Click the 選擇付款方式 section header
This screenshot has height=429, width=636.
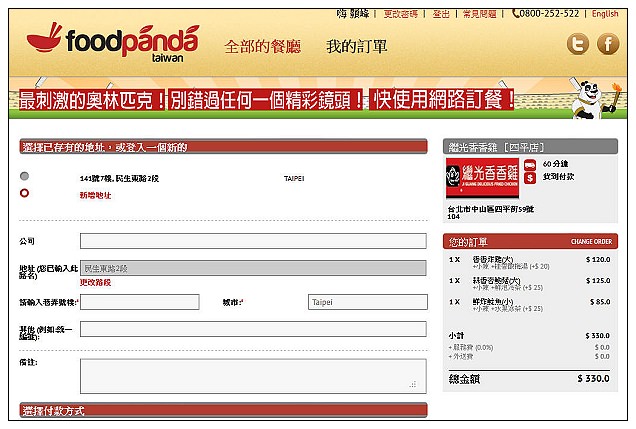(x=223, y=410)
